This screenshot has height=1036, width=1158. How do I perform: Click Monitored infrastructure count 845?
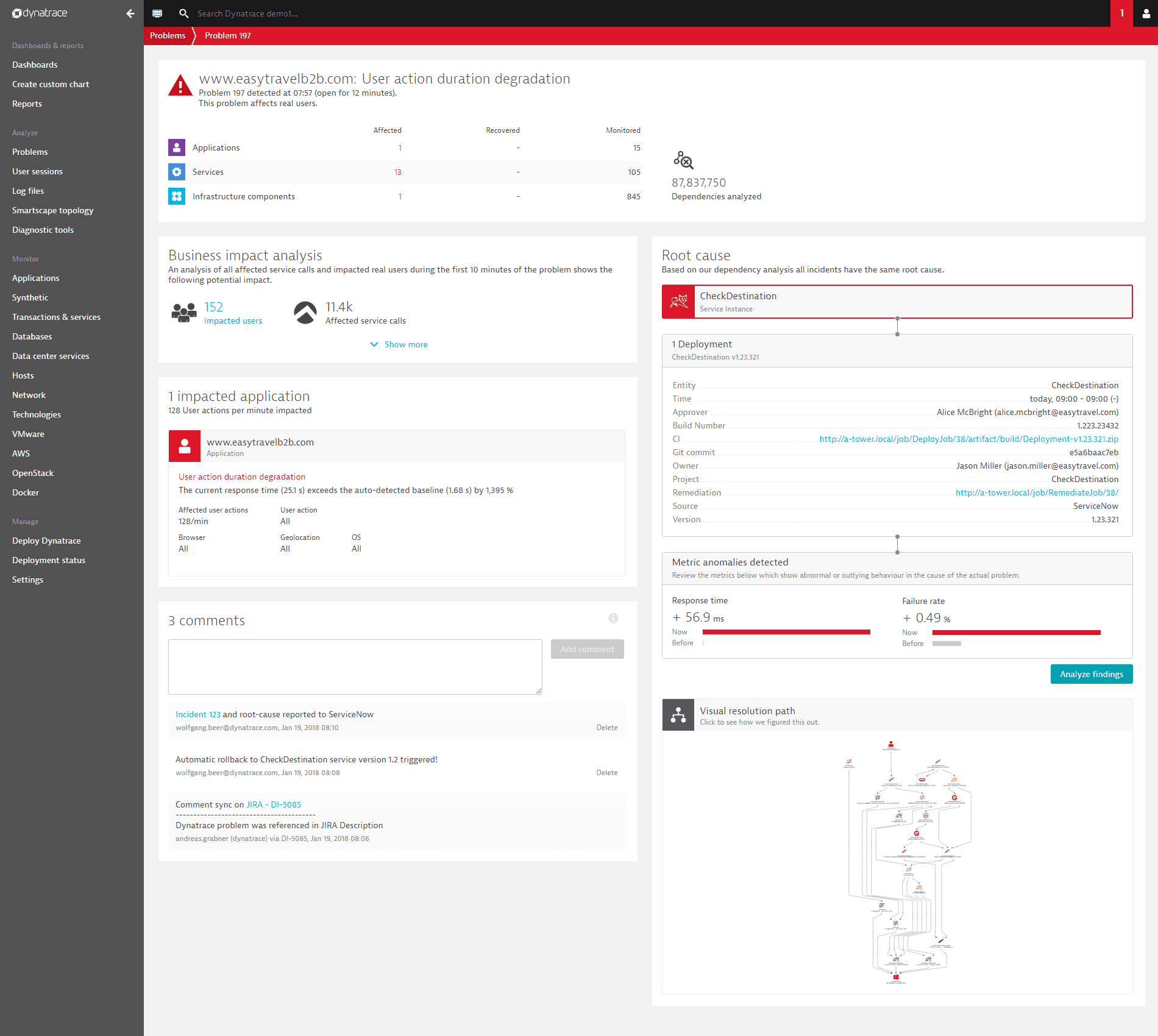click(x=634, y=196)
